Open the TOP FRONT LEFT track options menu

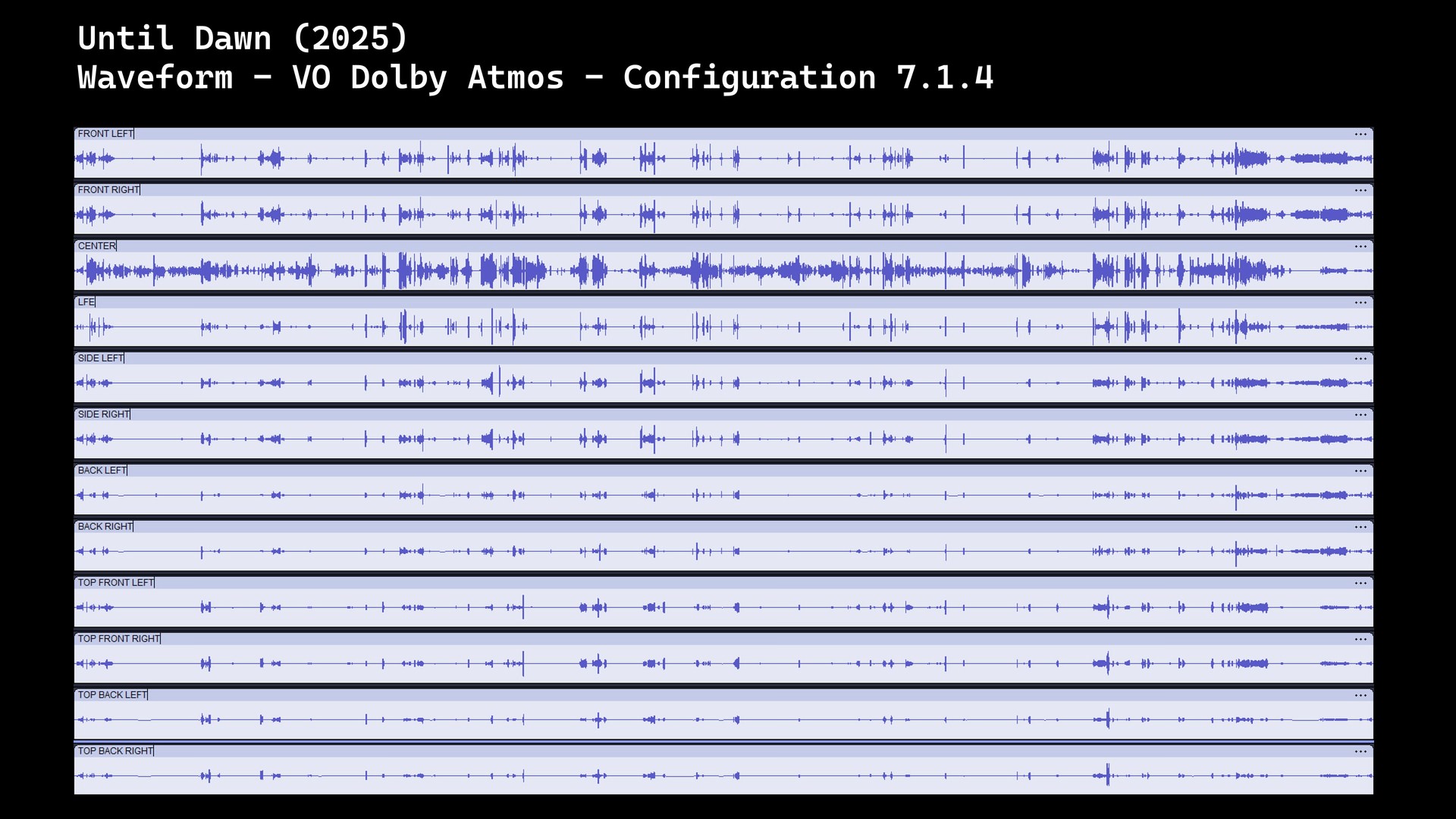click(x=1360, y=583)
